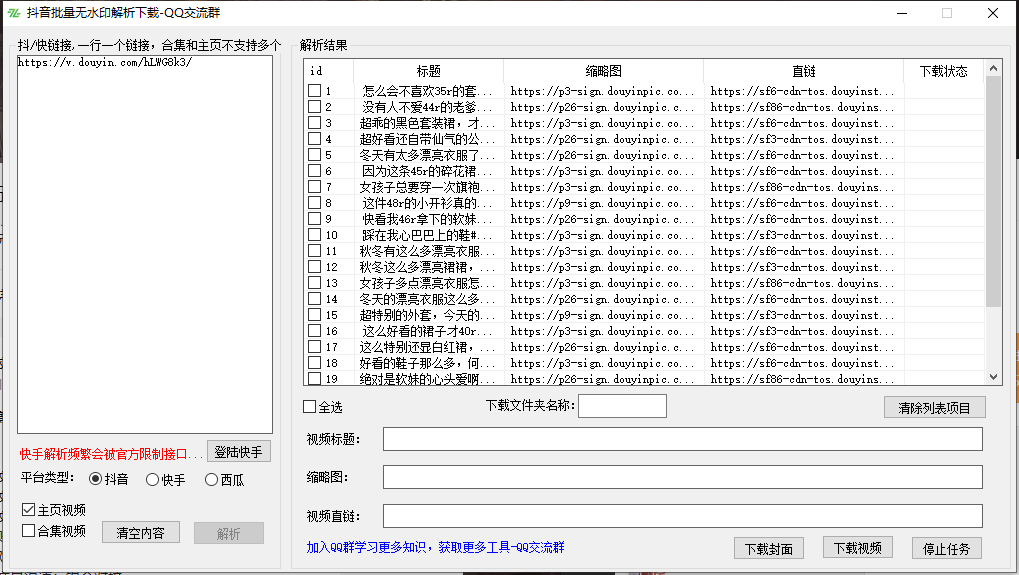Enable the 全选 select-all checkbox

pyautogui.click(x=309, y=407)
